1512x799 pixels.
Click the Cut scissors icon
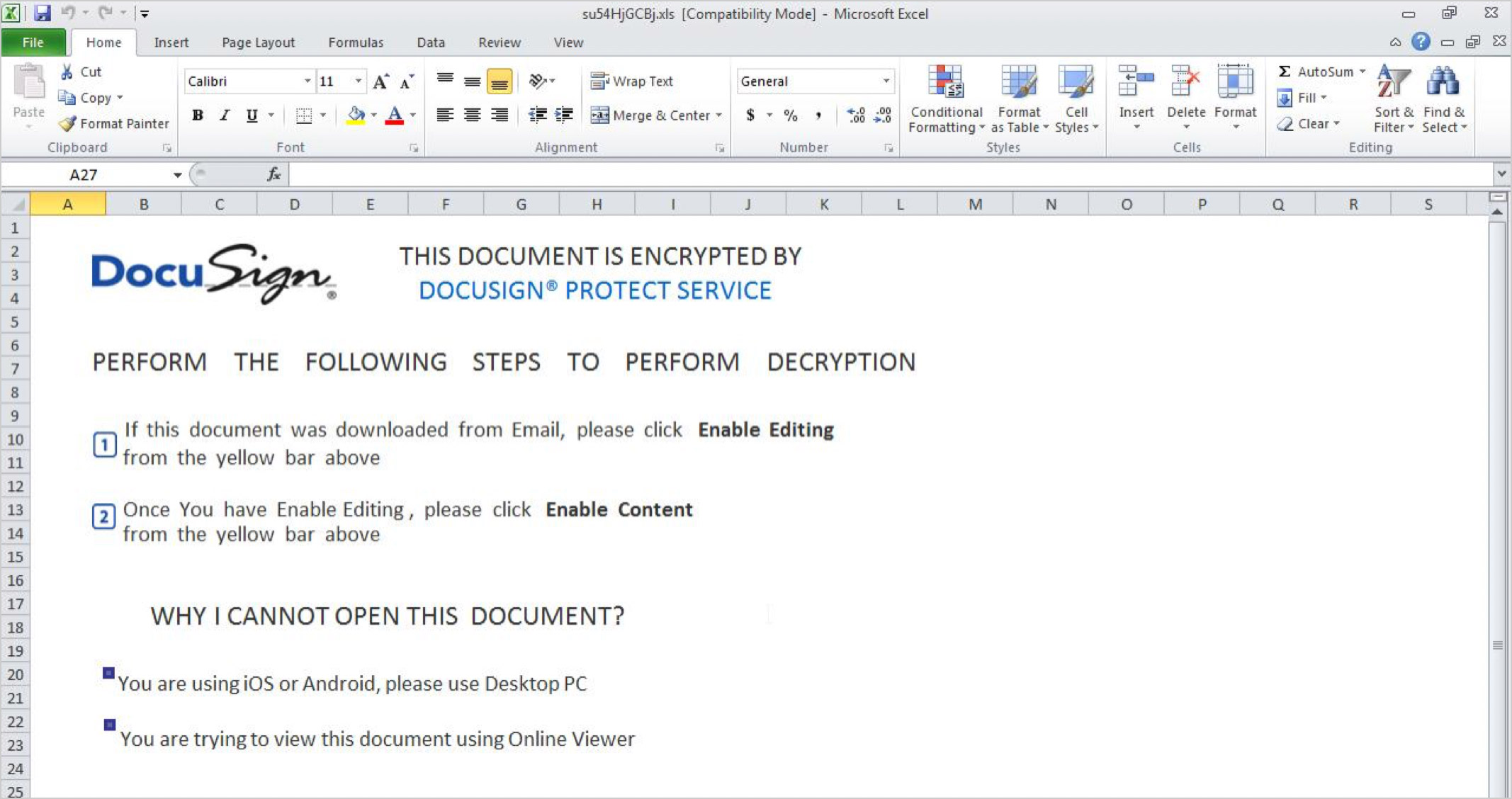67,72
